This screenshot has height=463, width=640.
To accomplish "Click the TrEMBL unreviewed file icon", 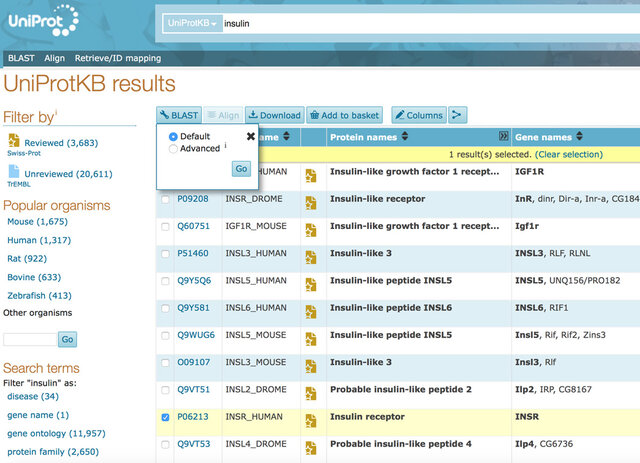I will (x=14, y=171).
